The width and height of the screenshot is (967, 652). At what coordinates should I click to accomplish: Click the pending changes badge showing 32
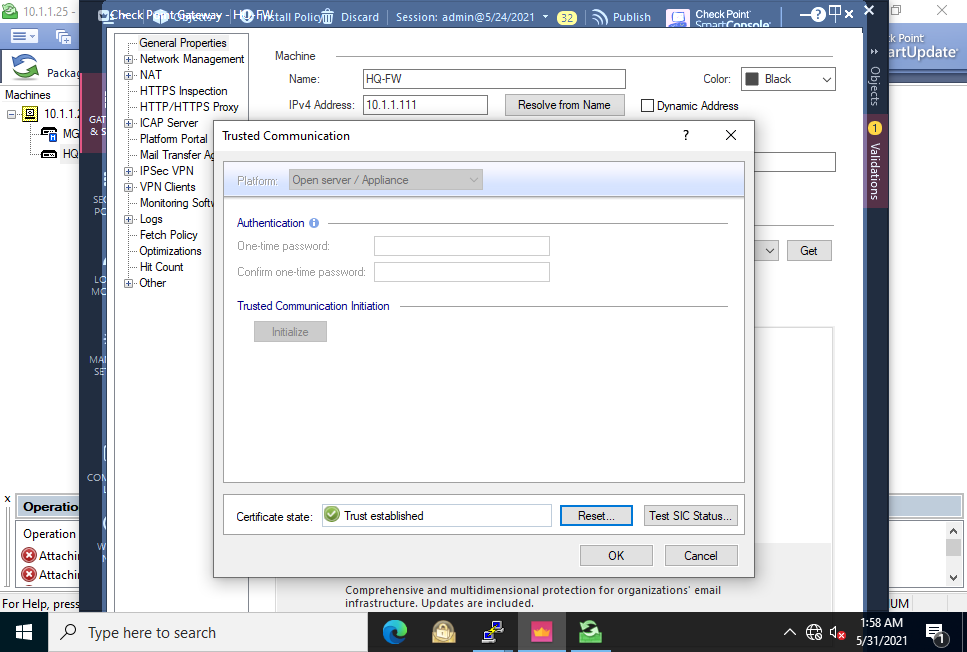pyautogui.click(x=566, y=17)
